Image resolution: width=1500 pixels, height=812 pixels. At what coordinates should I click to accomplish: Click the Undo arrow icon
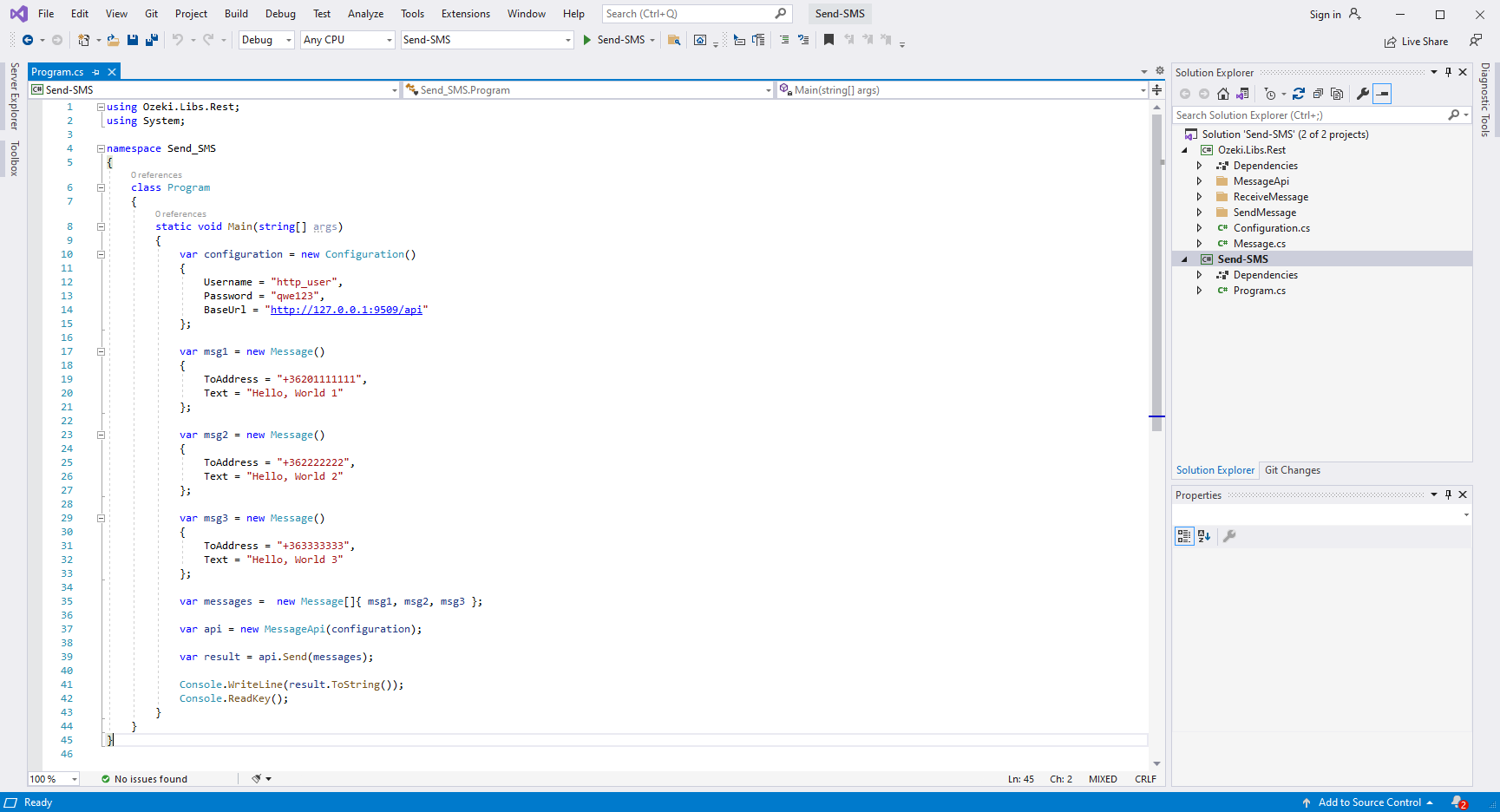[178, 40]
